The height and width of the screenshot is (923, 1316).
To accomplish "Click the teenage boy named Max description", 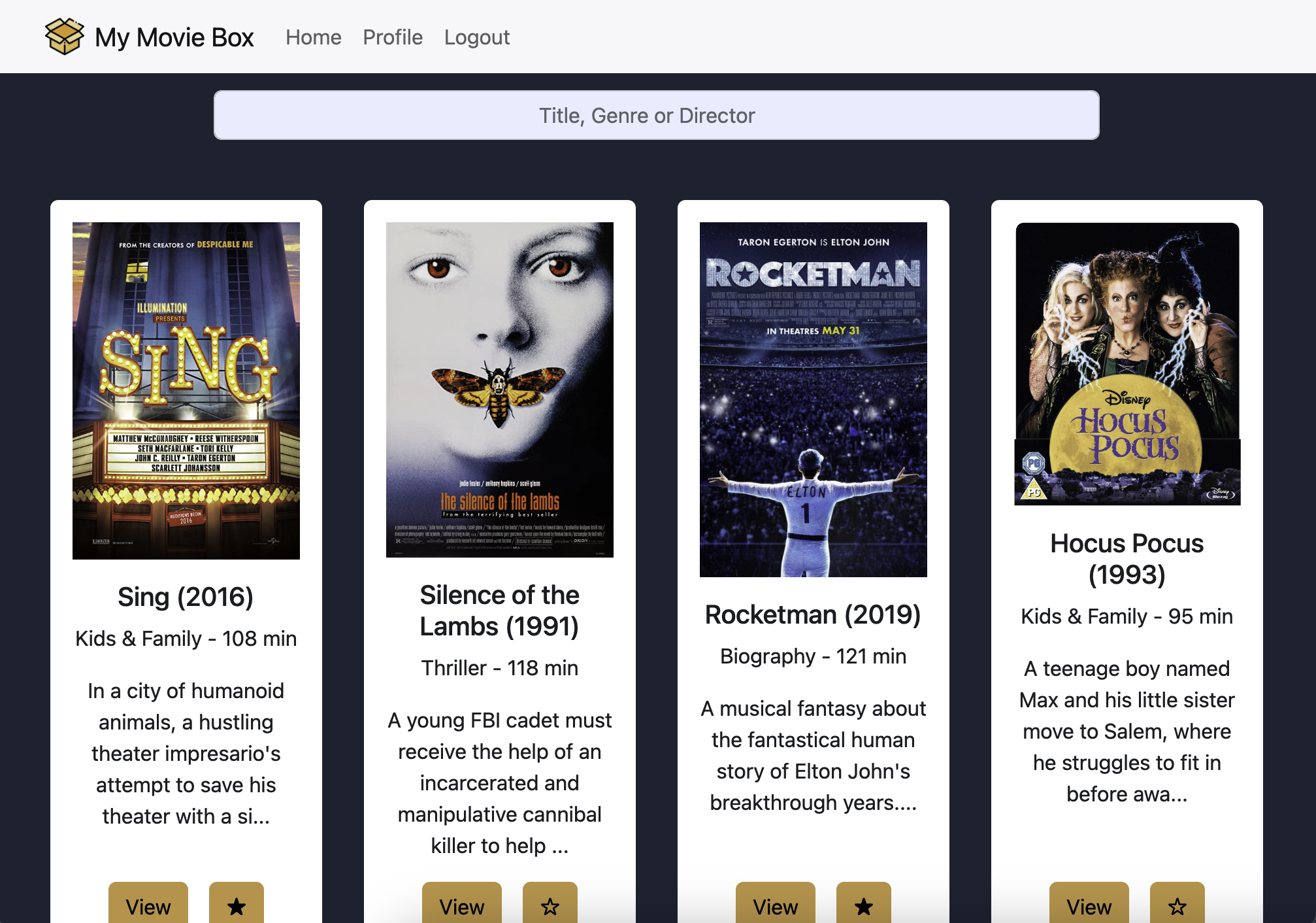I will click(1127, 731).
